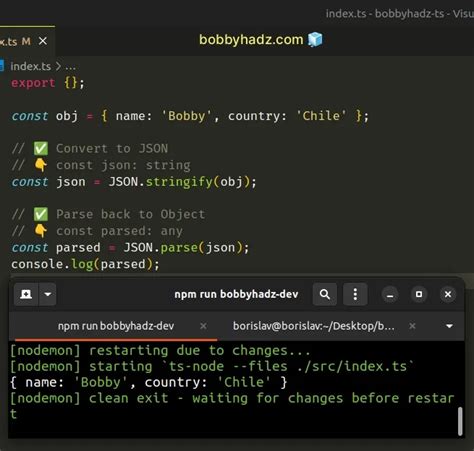Close the borislav@borislav terminal tab
This screenshot has height=451, width=474.
point(412,326)
